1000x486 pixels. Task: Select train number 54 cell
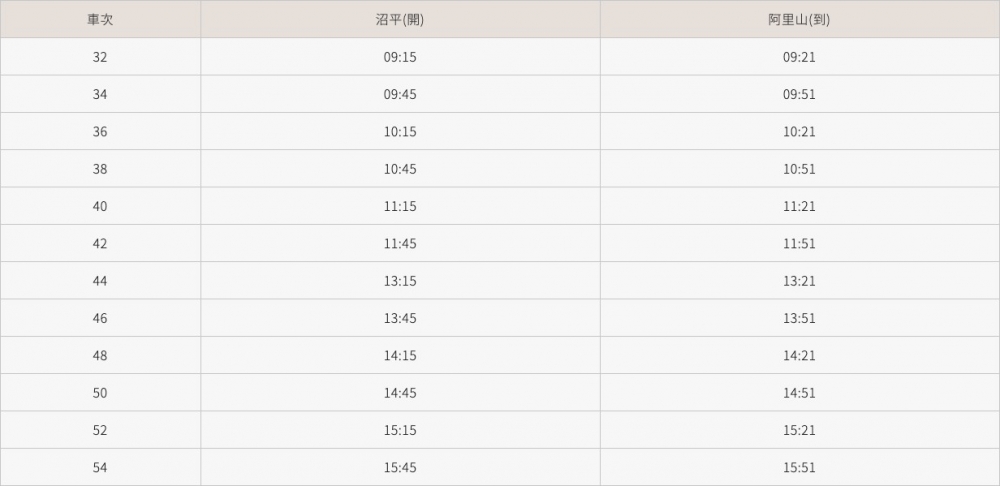click(x=100, y=468)
